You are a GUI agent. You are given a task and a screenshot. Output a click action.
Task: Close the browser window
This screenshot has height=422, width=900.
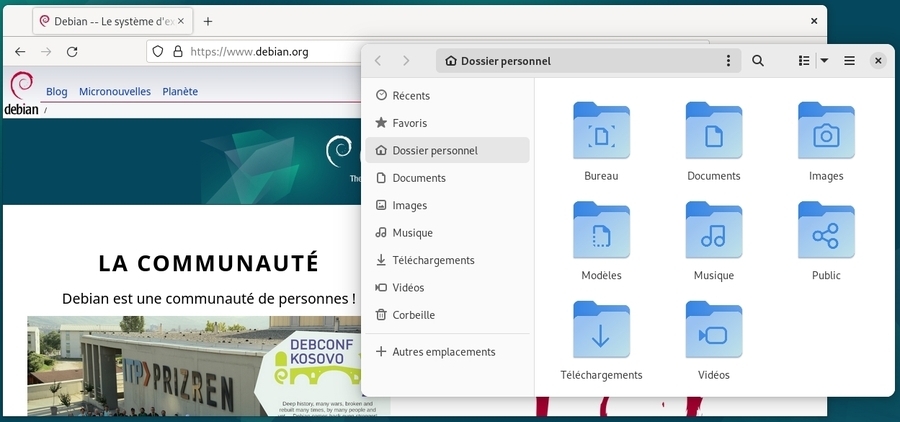[x=814, y=21]
